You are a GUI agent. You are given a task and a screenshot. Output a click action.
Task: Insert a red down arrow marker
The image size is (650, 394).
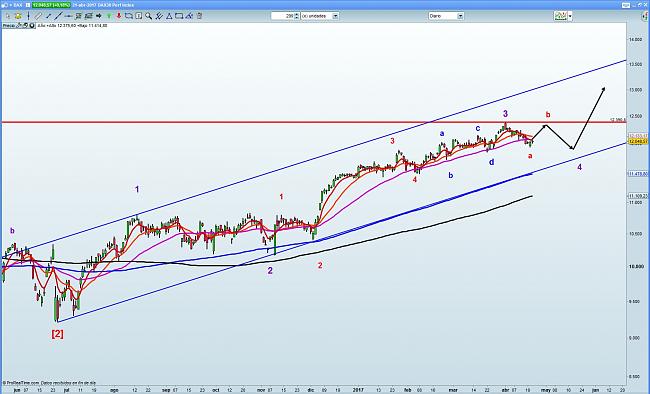[x=119, y=16]
